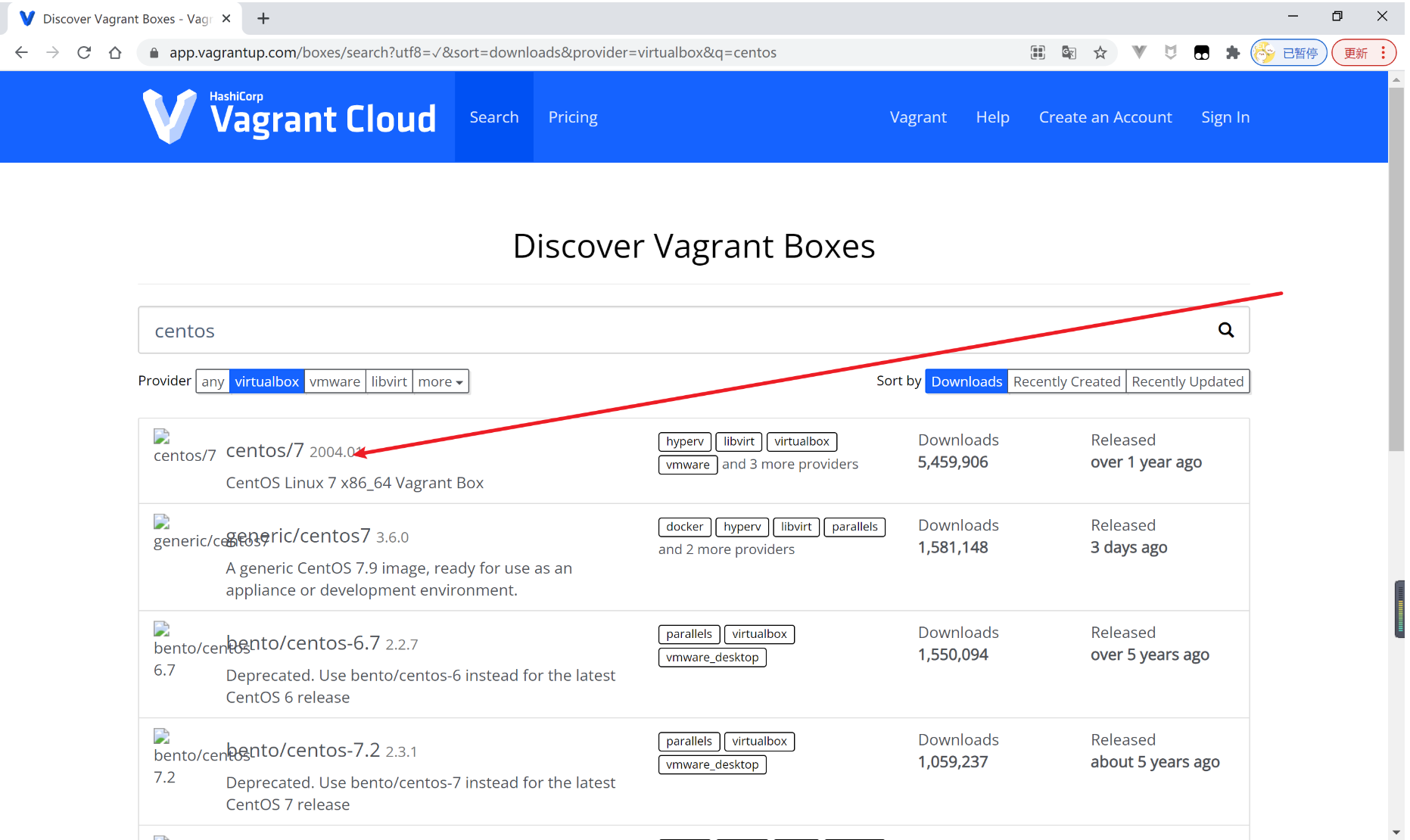Open the bento/centos-7.2 box link
This screenshot has width=1410, height=840.
pos(303,751)
